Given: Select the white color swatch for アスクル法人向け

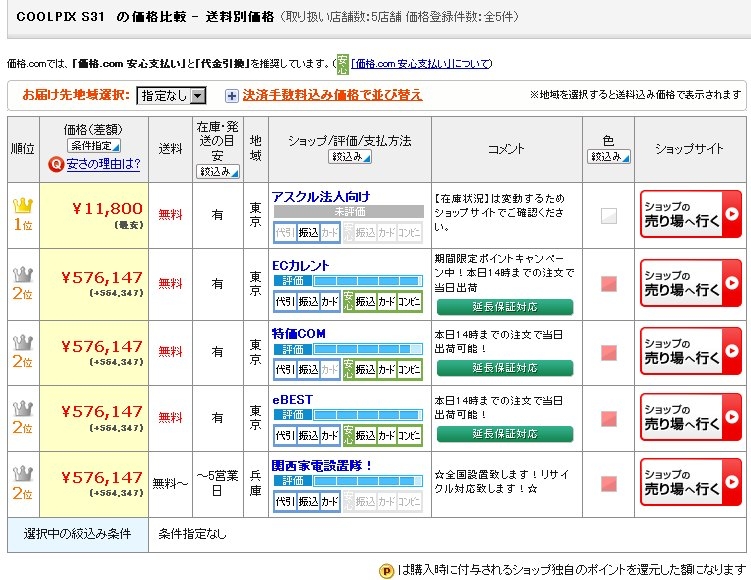Looking at the screenshot, I should click(609, 216).
